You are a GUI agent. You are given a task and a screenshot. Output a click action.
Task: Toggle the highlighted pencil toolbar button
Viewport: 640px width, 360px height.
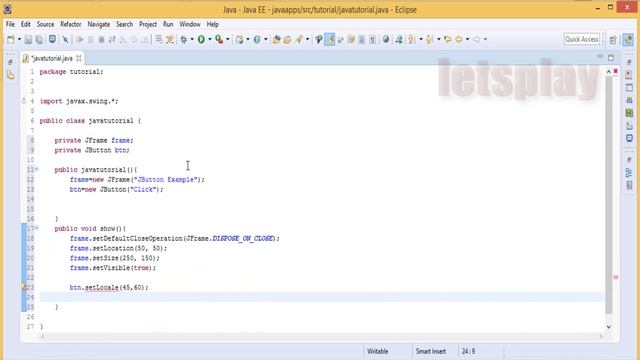click(x=330, y=39)
